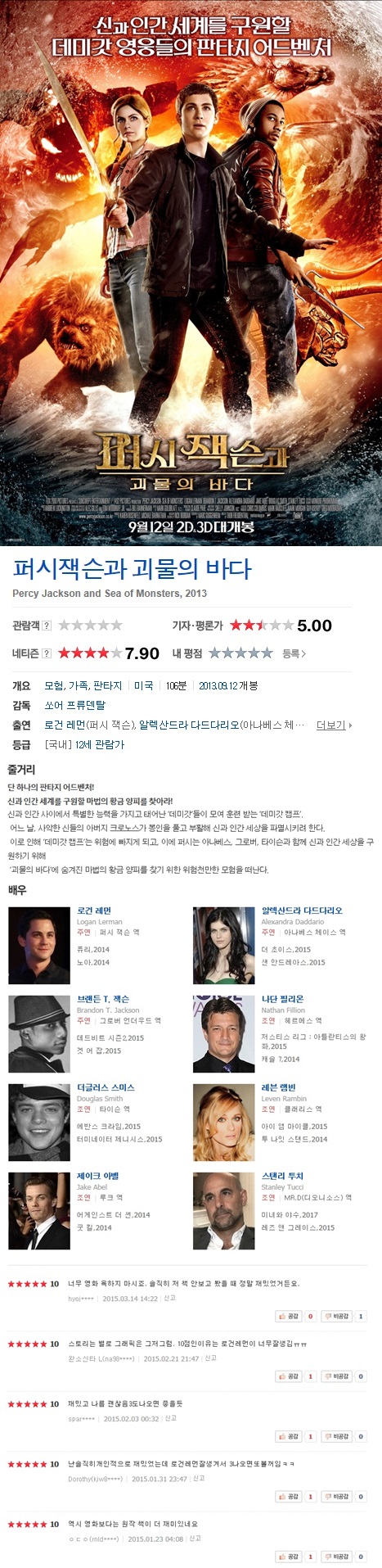Set my rating on the 내 평점 stars
The image size is (382, 1568).
(x=240, y=653)
